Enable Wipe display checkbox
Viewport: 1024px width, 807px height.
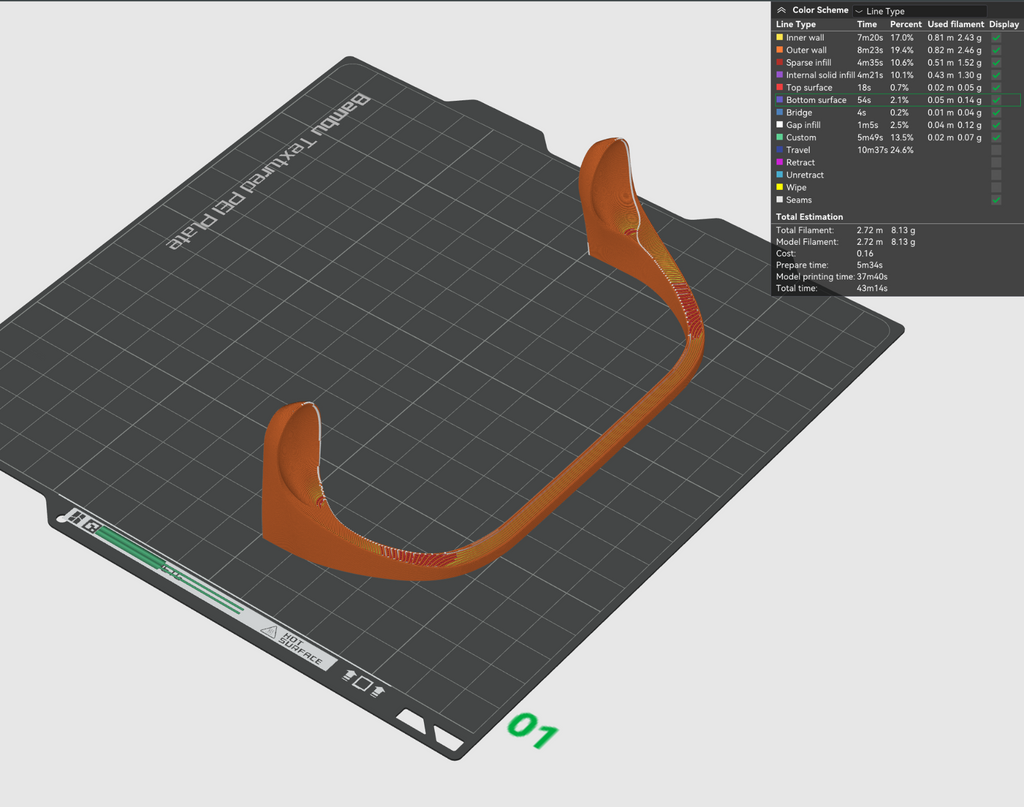click(x=996, y=187)
